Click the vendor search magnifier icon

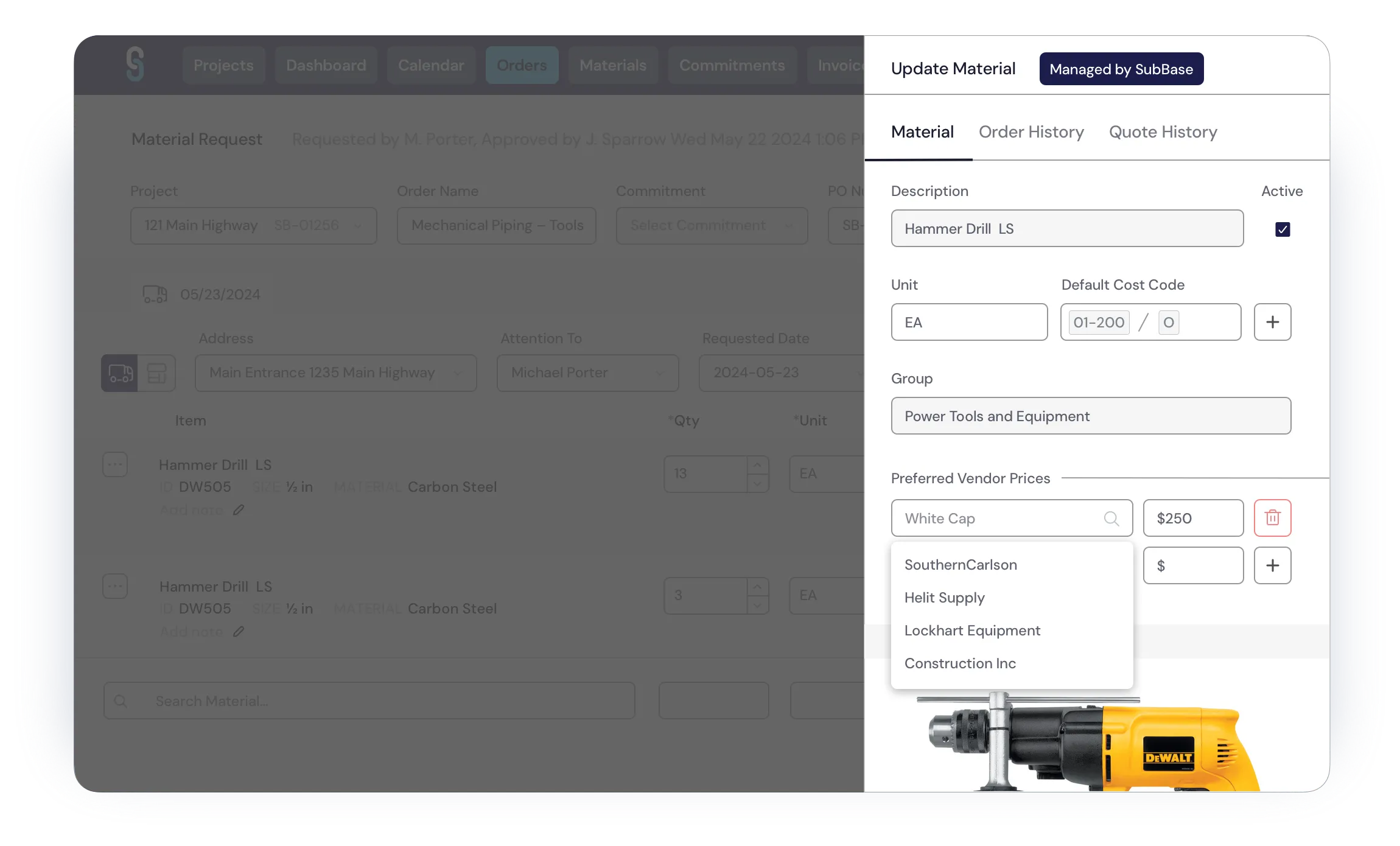coord(1111,519)
